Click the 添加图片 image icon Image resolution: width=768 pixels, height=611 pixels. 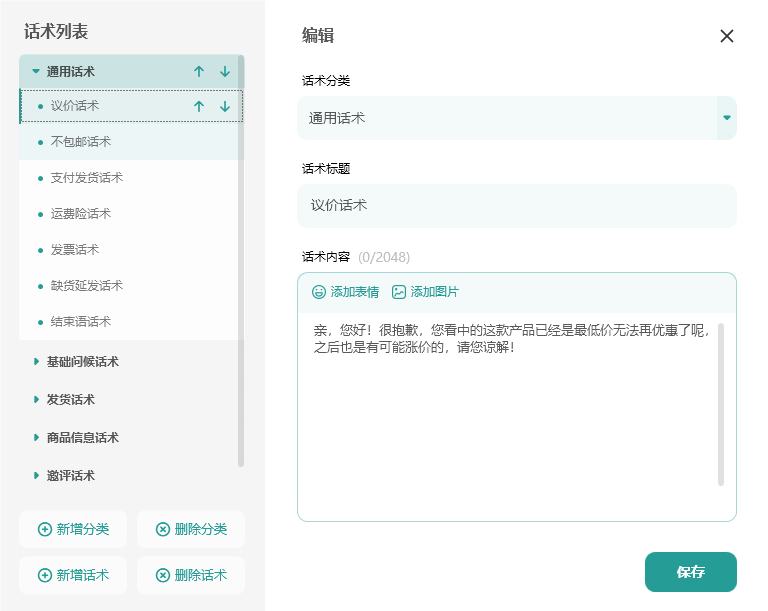399,292
